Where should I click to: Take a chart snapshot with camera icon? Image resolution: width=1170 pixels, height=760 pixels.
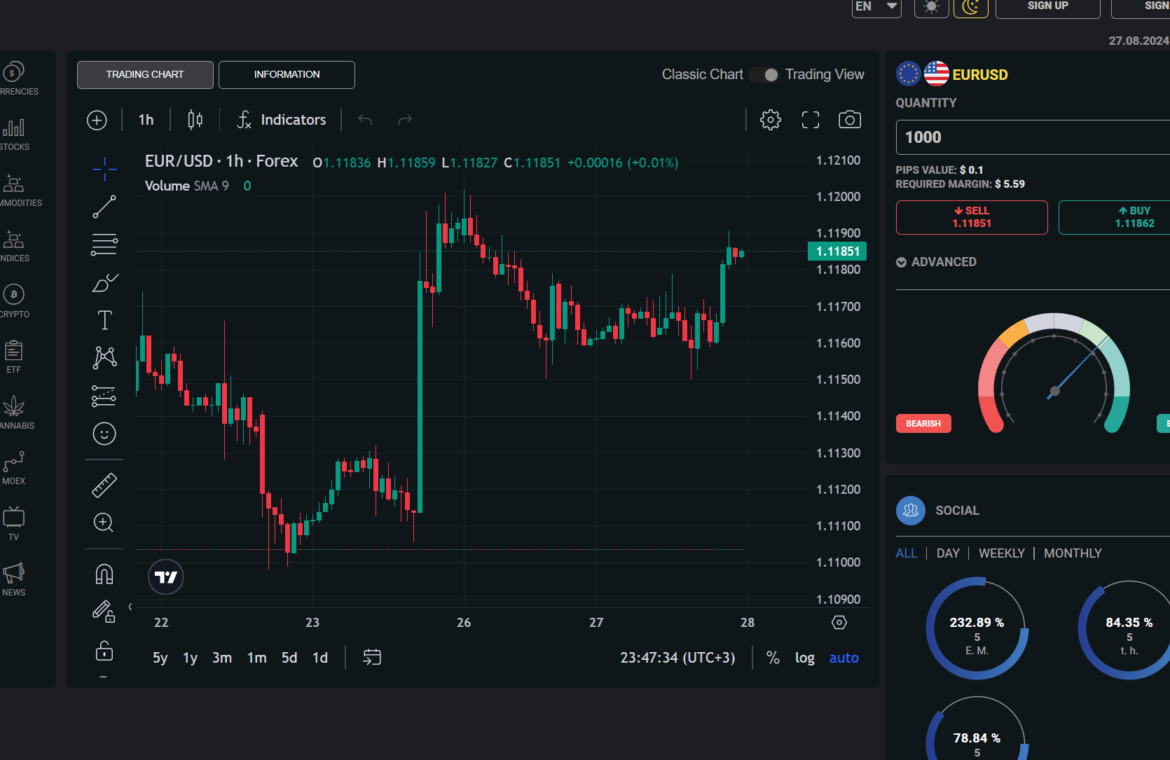(849, 120)
